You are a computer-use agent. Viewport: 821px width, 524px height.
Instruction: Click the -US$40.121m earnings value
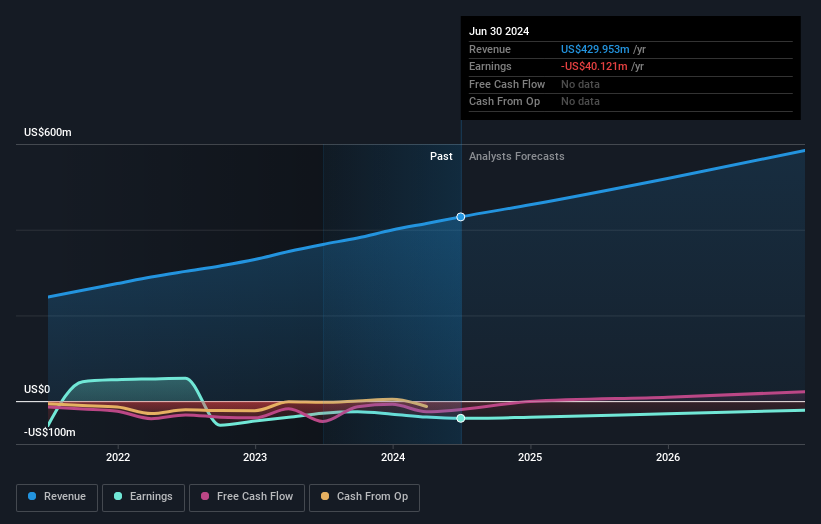pyautogui.click(x=594, y=66)
